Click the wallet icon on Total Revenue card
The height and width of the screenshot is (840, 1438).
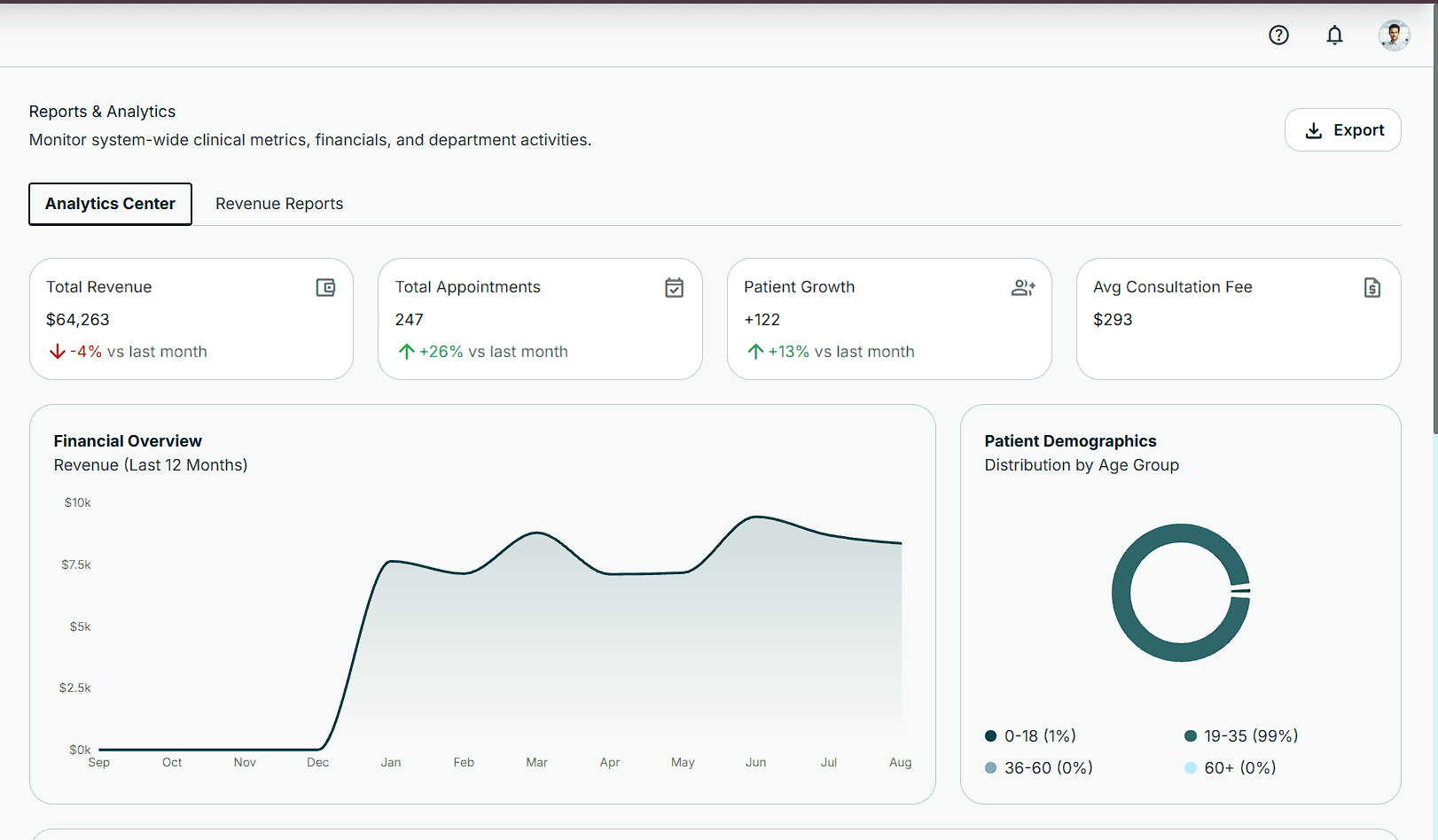325,288
